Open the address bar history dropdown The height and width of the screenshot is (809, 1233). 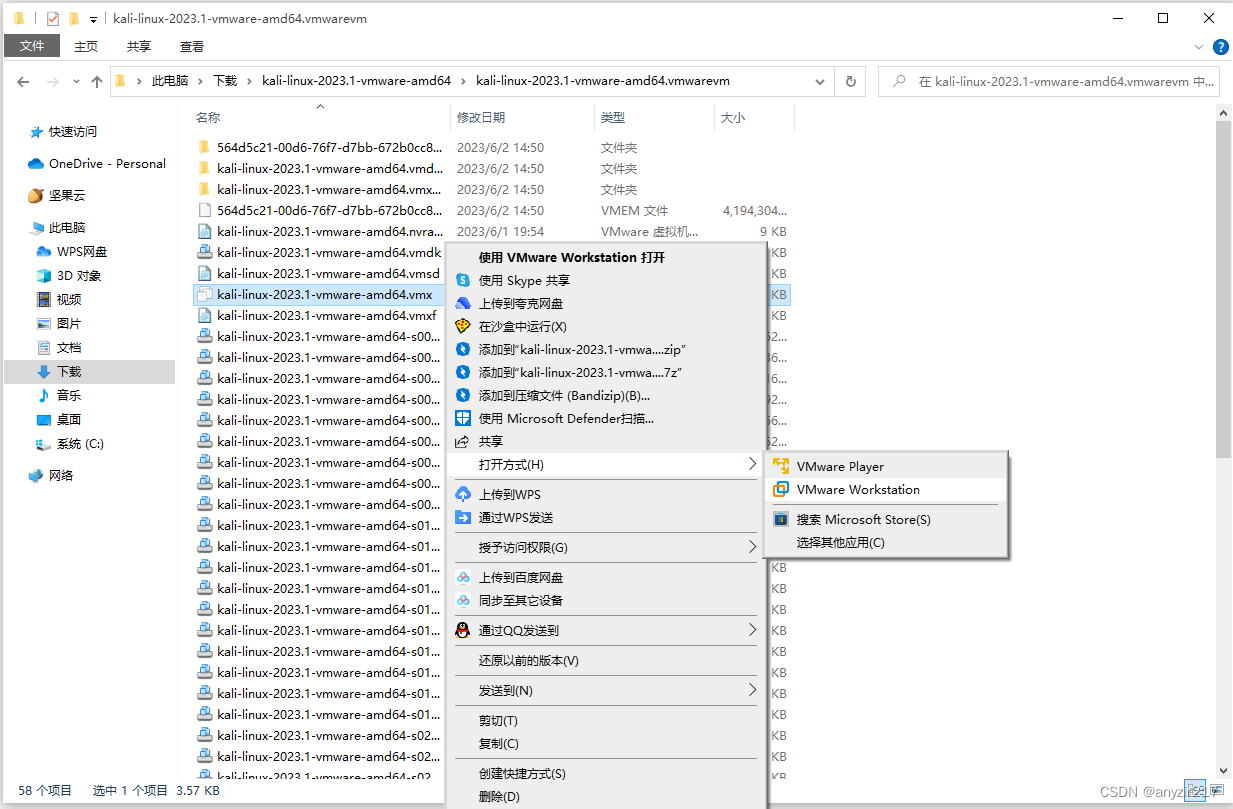point(822,82)
